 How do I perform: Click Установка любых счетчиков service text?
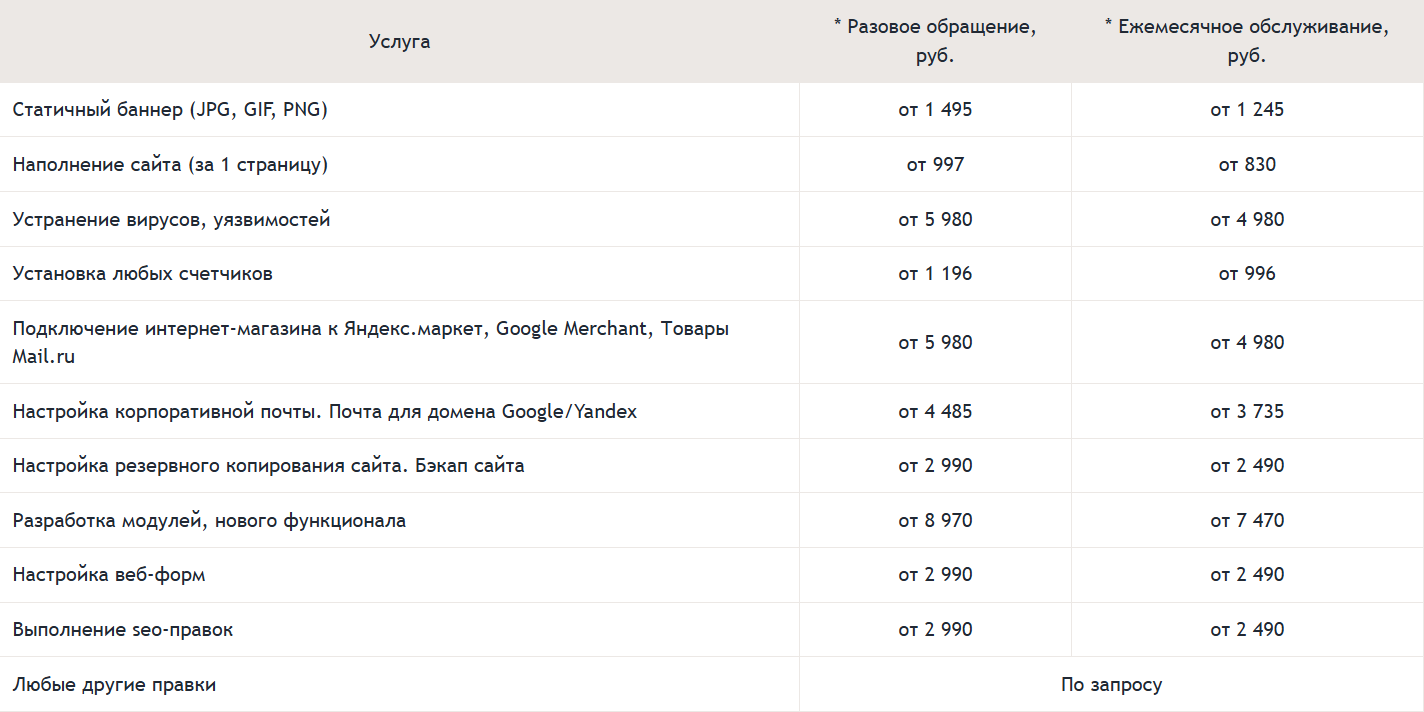[142, 274]
